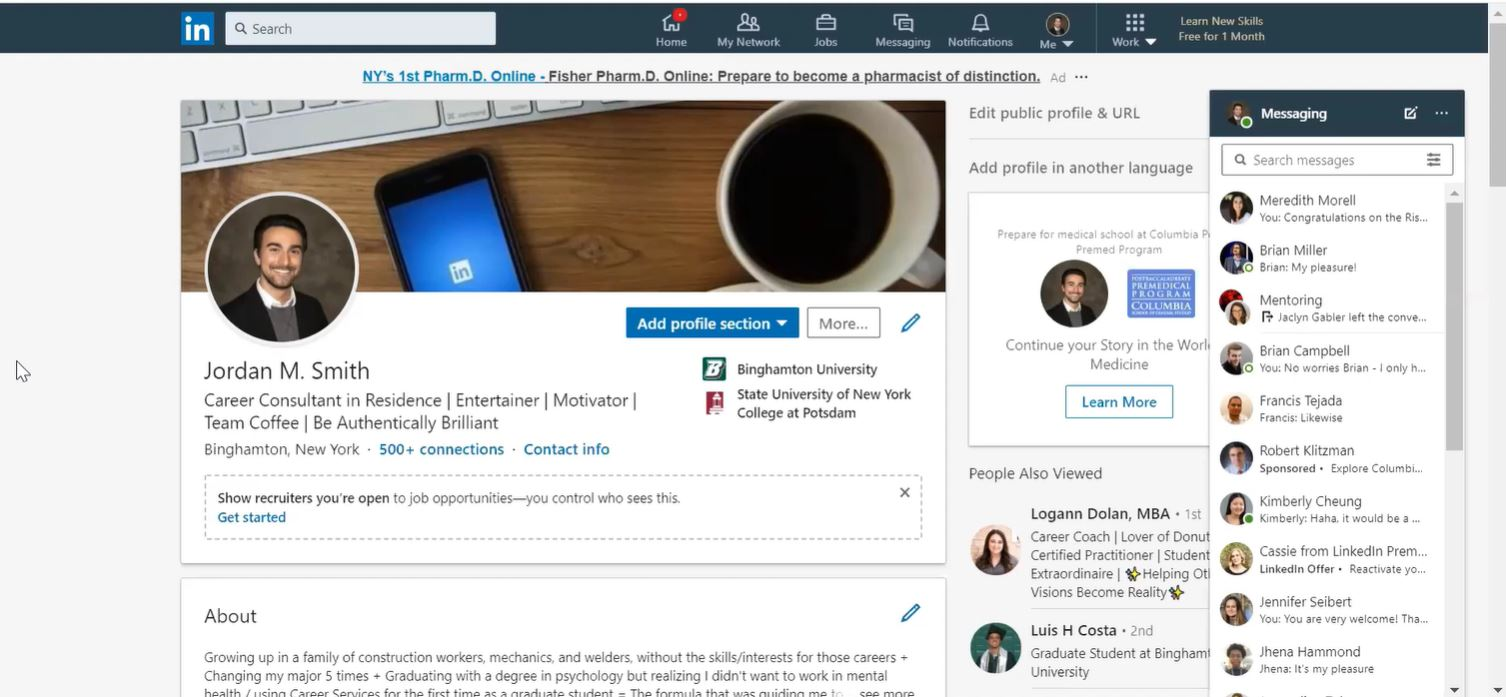Edit the About section pencil icon
The height and width of the screenshot is (697, 1506).
[910, 613]
